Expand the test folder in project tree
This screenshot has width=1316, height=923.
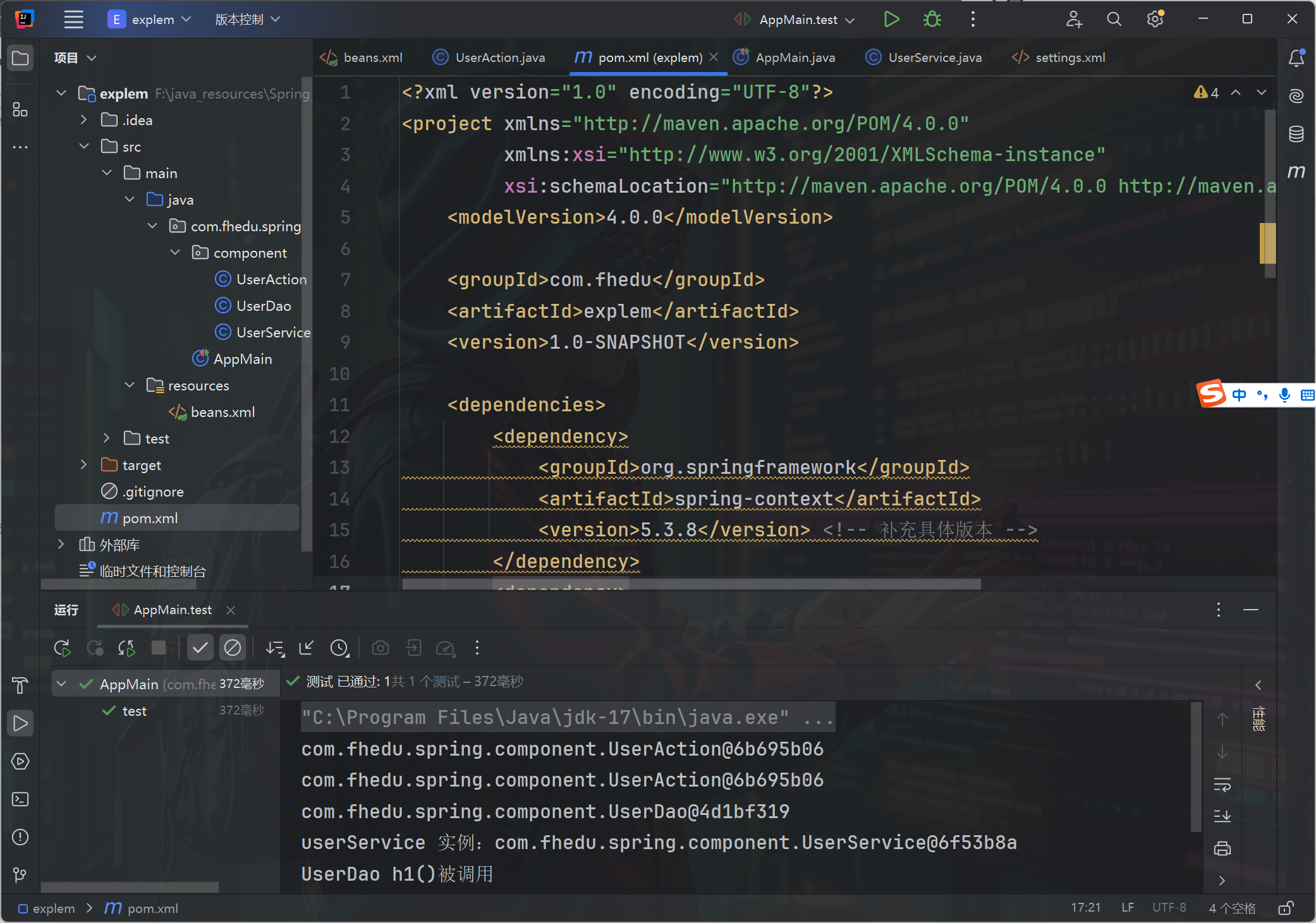coord(106,438)
